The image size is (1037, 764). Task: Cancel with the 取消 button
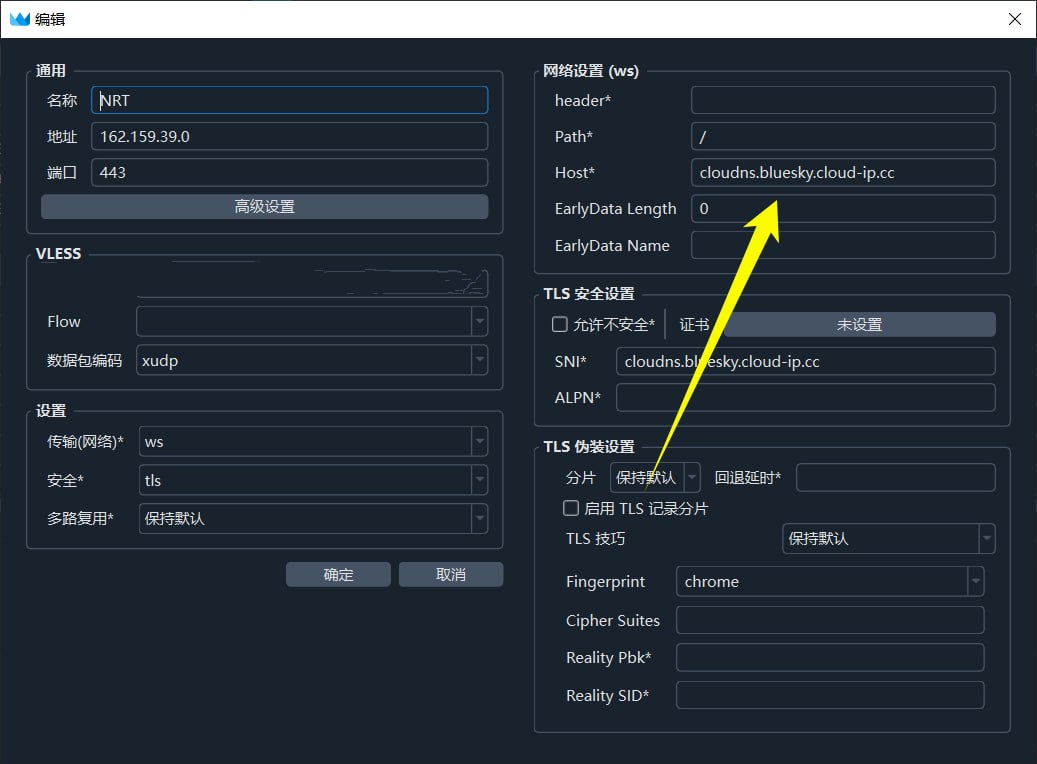tap(451, 574)
